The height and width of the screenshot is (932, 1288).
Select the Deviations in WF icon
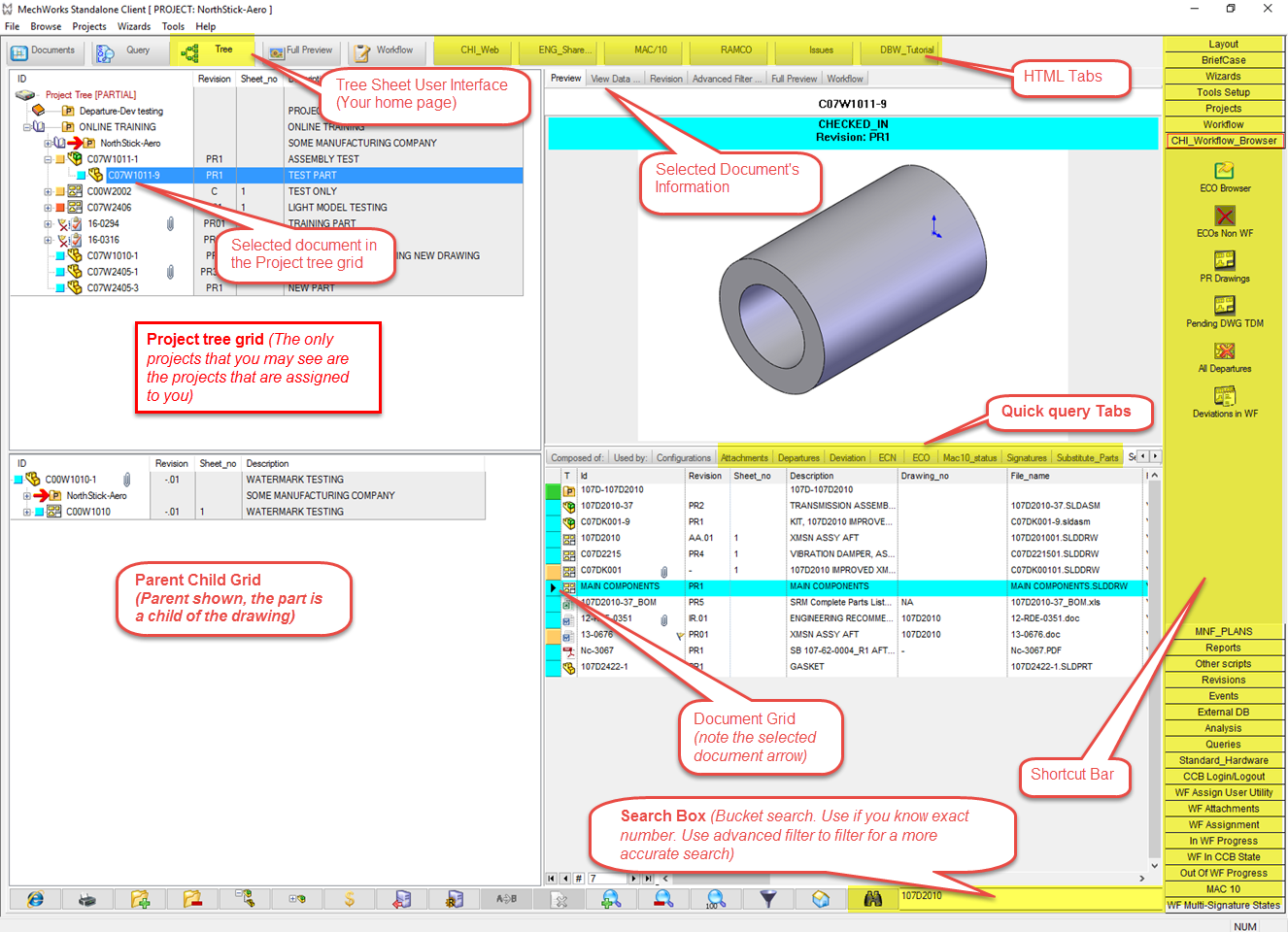click(x=1224, y=396)
